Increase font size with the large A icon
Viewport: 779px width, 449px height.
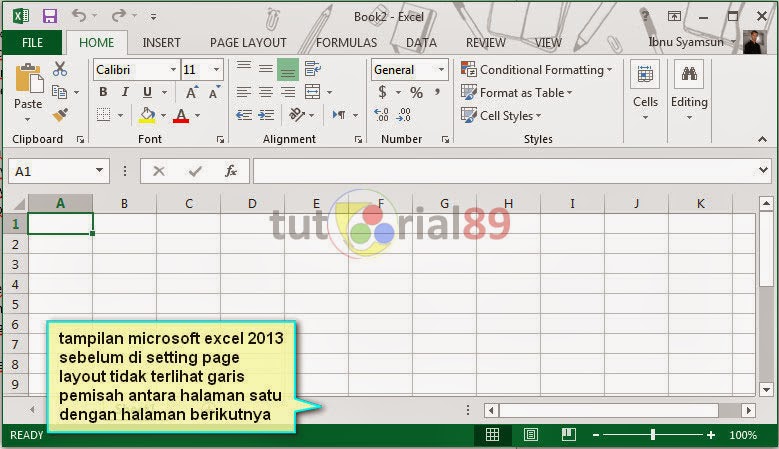pyautogui.click(x=191, y=92)
